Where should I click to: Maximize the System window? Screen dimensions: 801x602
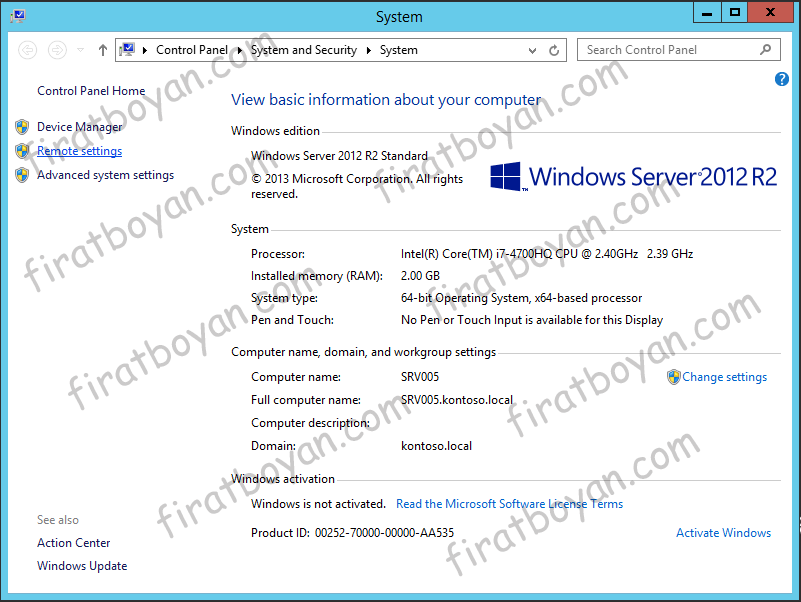tap(735, 12)
